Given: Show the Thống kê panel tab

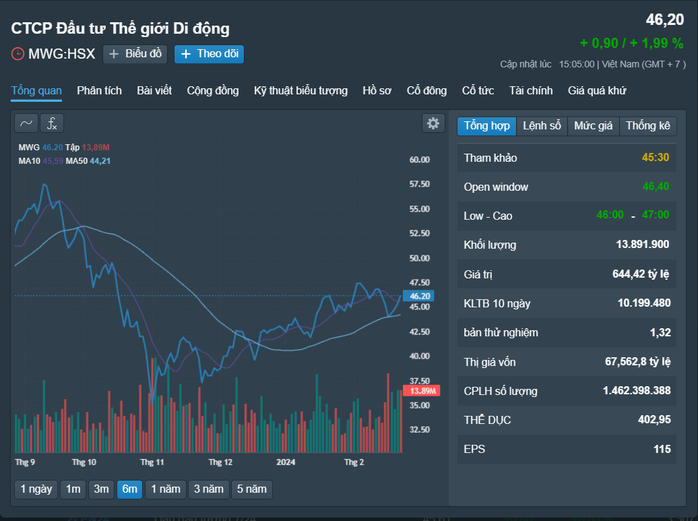Looking at the screenshot, I should pyautogui.click(x=648, y=126).
